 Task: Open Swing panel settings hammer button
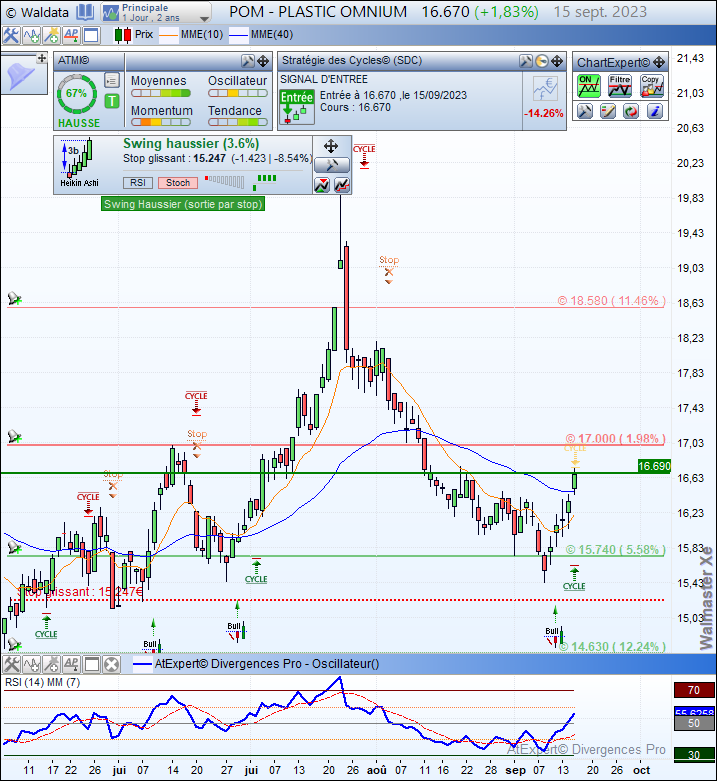332,165
